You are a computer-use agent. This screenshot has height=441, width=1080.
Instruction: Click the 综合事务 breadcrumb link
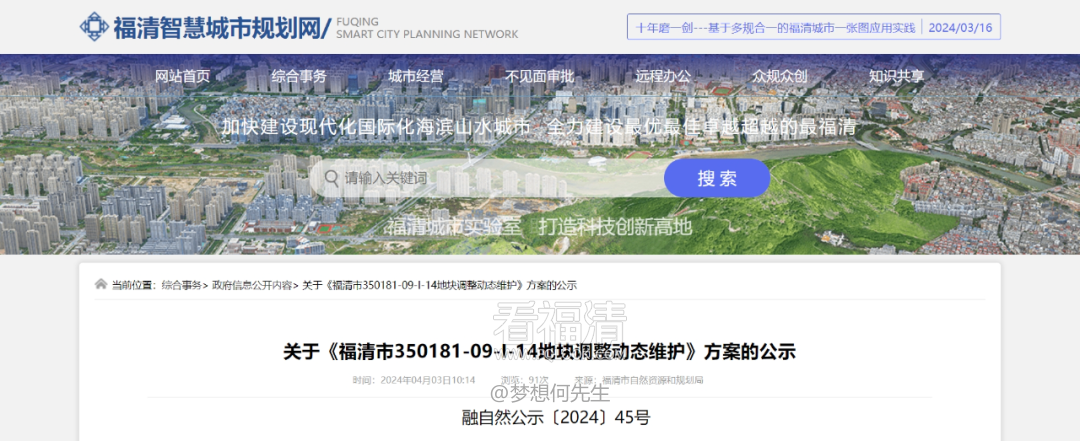click(181, 285)
